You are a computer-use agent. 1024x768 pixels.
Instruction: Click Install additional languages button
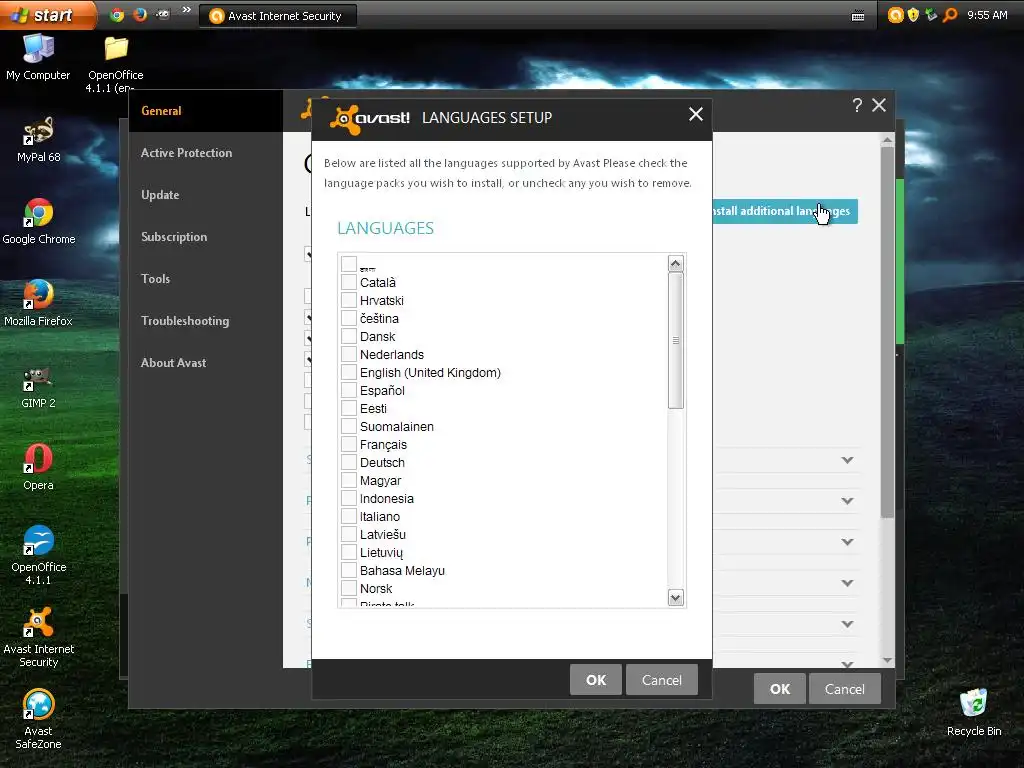click(x=785, y=211)
